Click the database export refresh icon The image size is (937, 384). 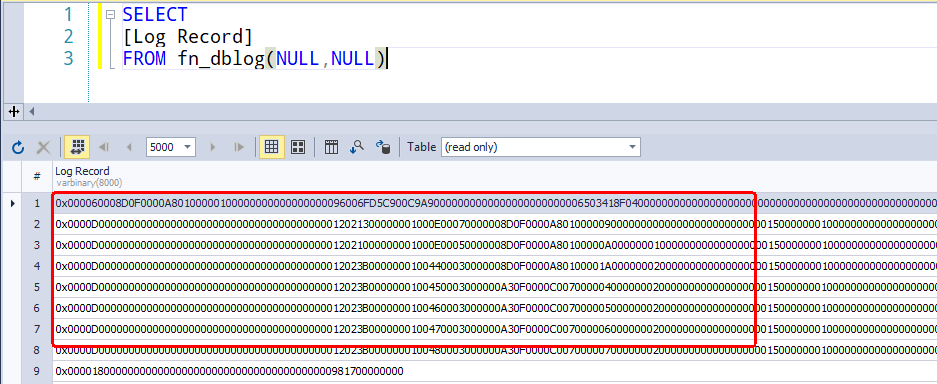click(382, 147)
